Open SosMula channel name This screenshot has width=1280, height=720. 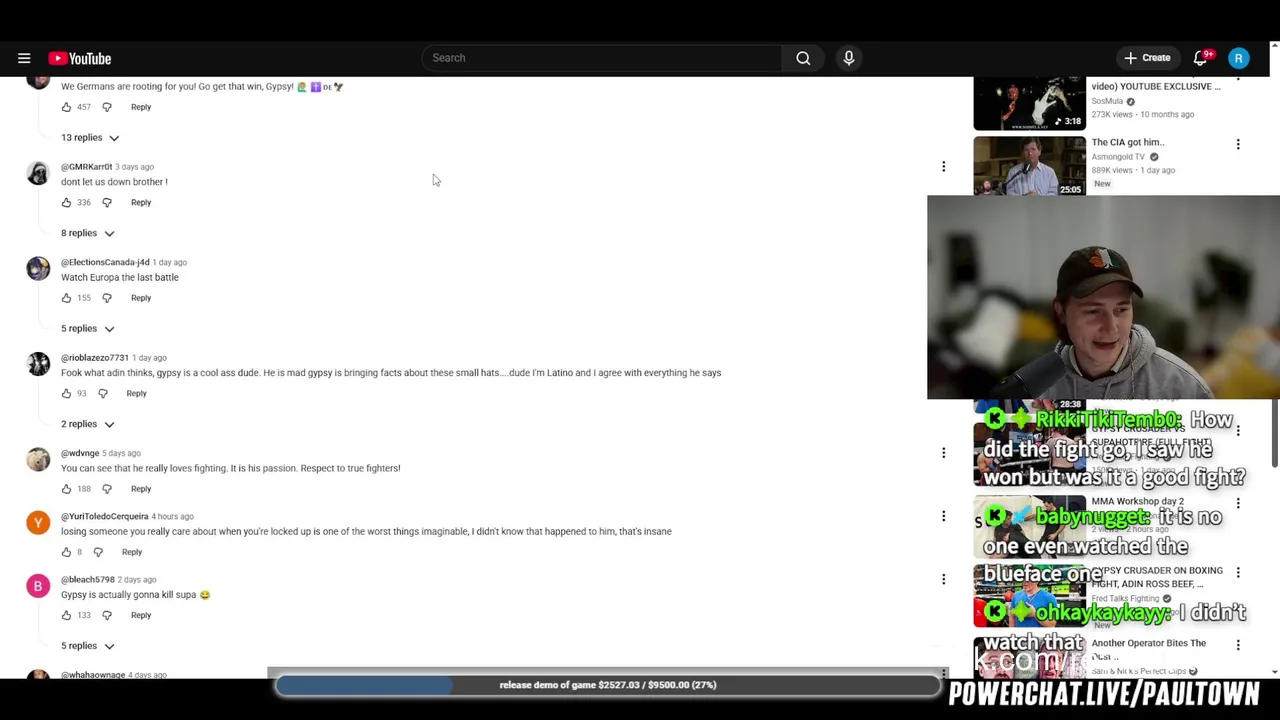[1107, 101]
